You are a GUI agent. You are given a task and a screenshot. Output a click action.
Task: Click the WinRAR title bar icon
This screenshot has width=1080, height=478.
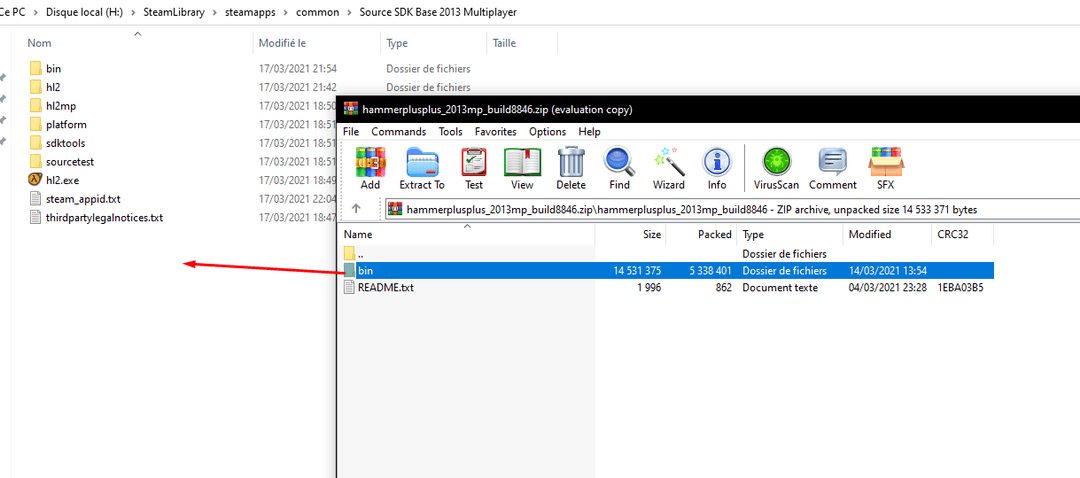pyautogui.click(x=351, y=109)
